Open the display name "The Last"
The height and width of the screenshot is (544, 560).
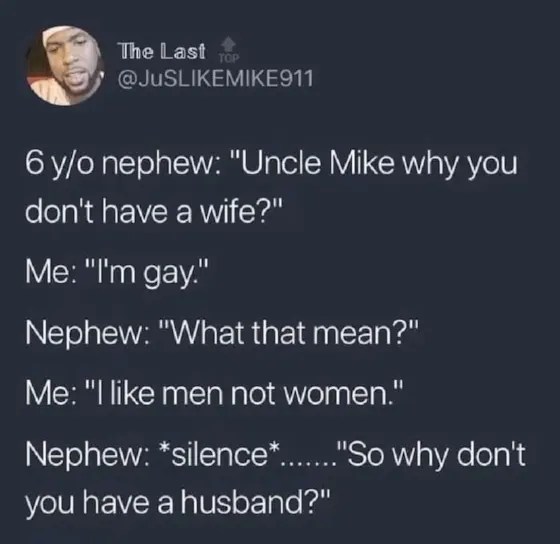click(163, 51)
